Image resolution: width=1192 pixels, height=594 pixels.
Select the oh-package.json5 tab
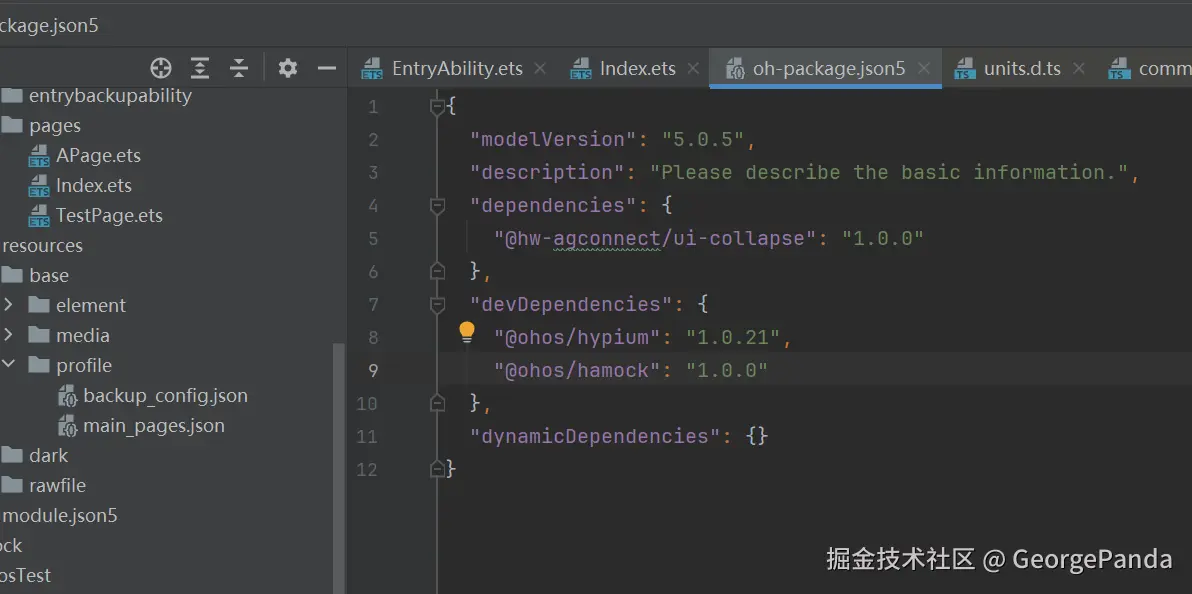coord(829,68)
